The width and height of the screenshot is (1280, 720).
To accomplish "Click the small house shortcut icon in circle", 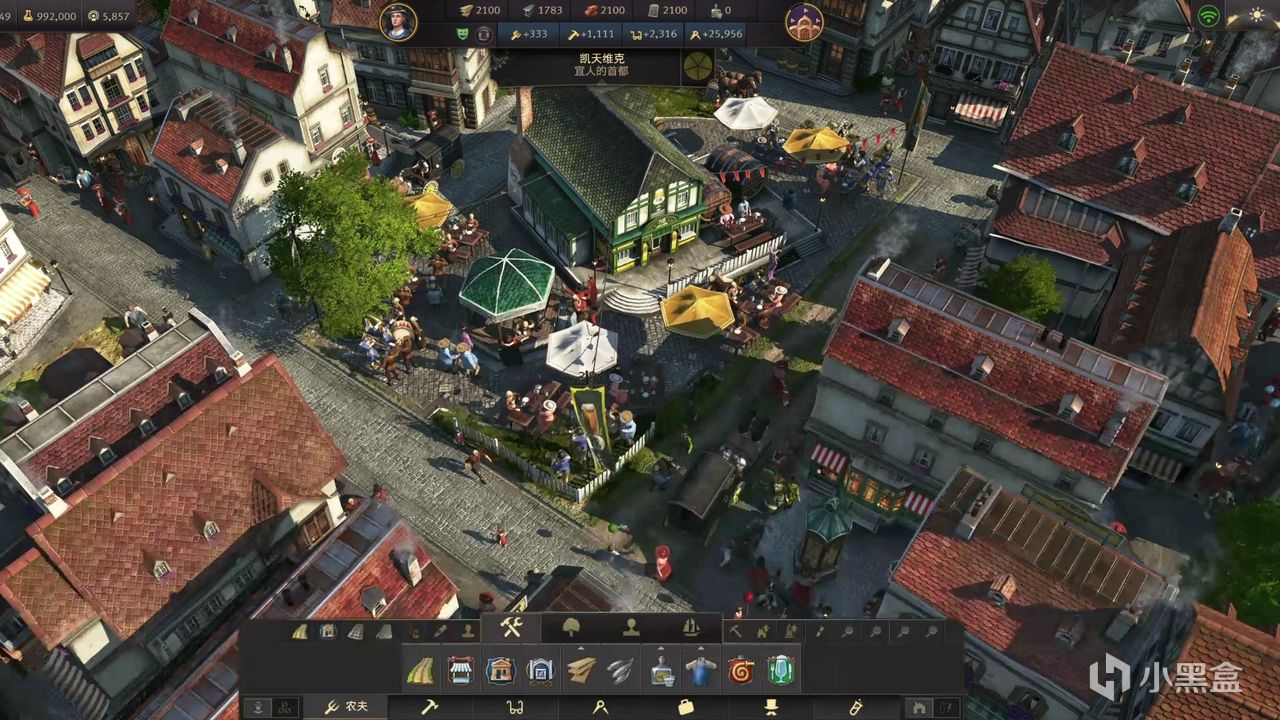I will tap(328, 631).
